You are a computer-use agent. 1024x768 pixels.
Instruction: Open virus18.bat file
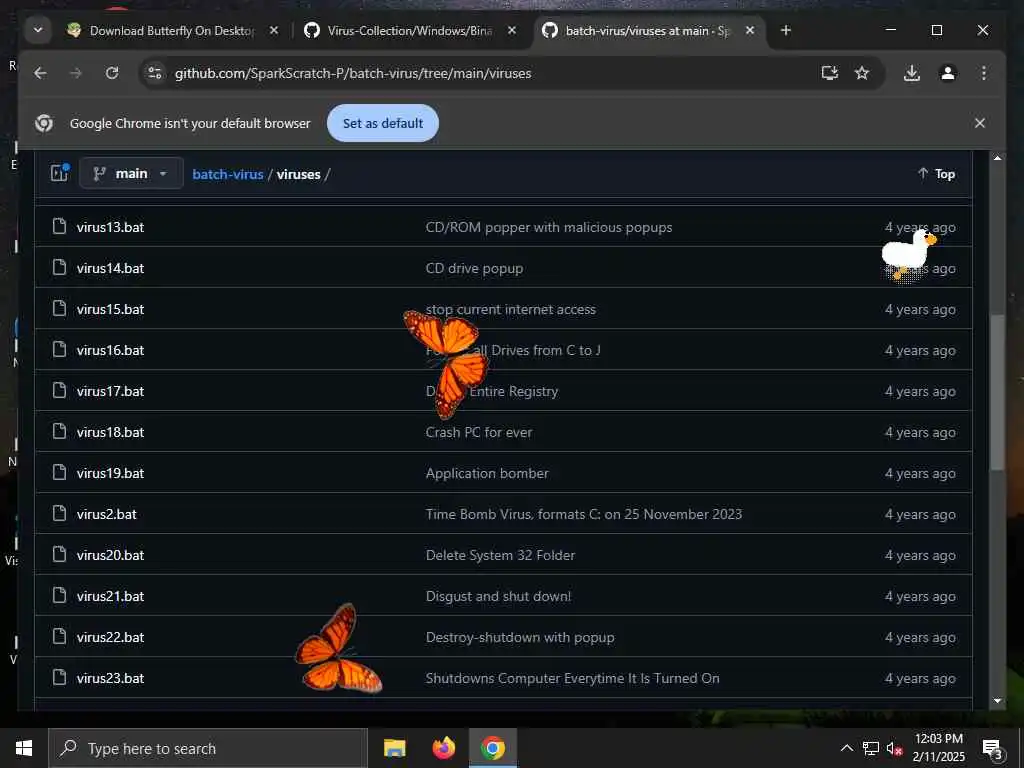coord(110,432)
